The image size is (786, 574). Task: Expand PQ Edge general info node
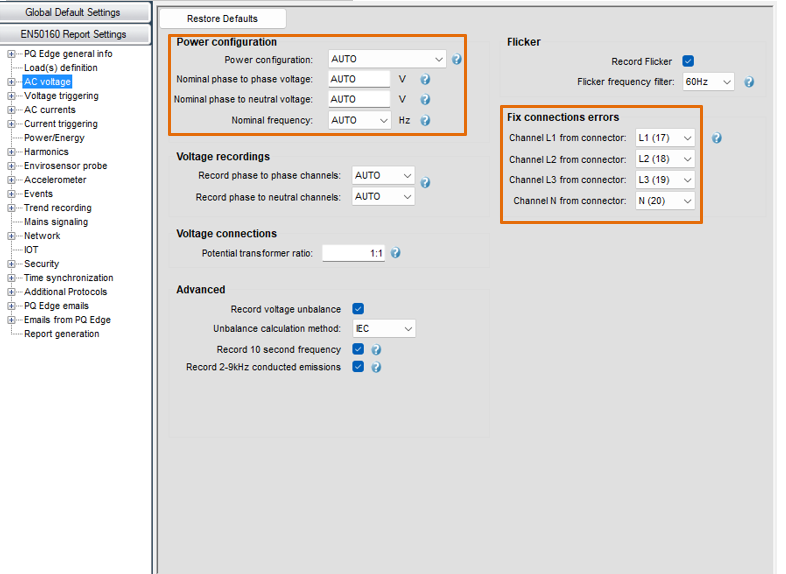click(x=11, y=54)
